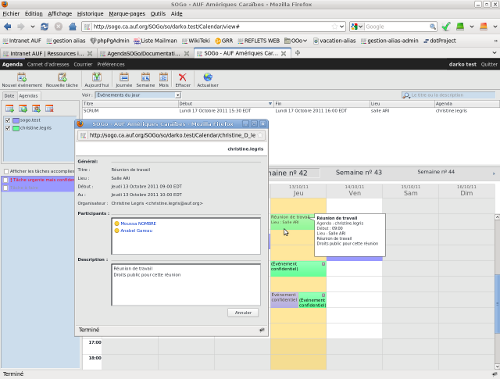Click the purple sogo.test color swatch
The image size is (500, 379).
coord(16,120)
